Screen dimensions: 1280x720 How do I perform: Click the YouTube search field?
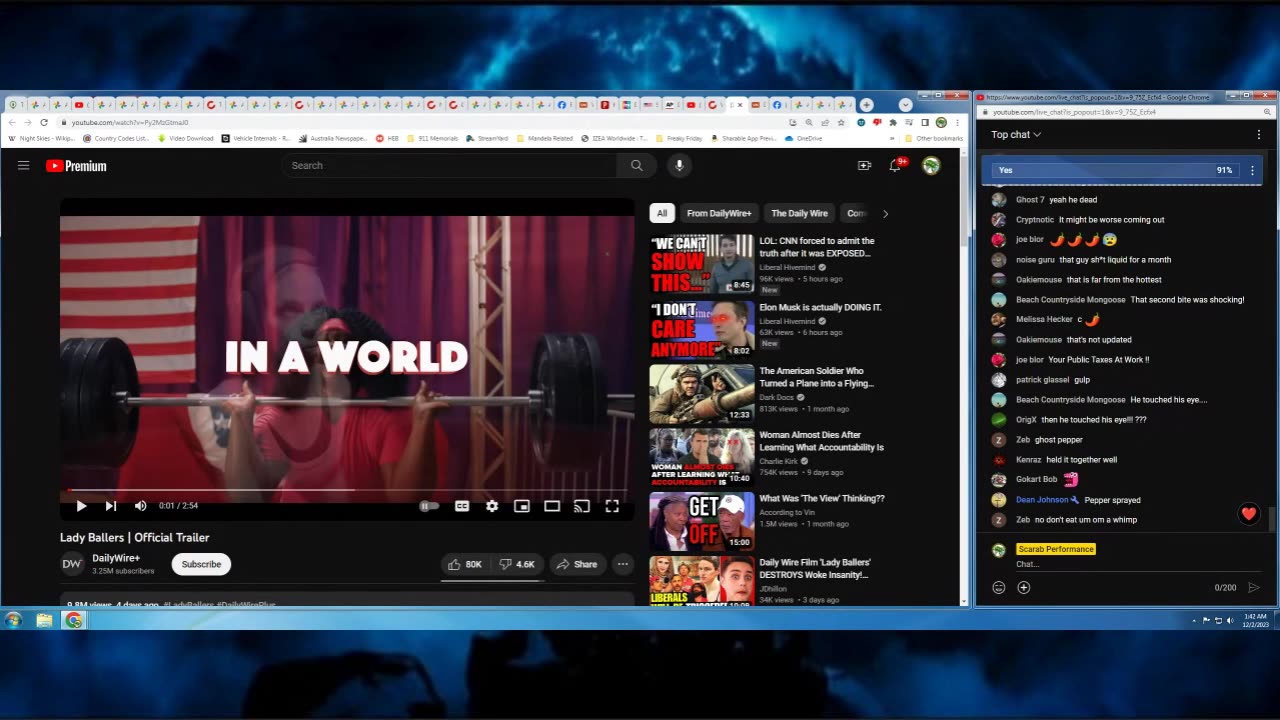pos(450,165)
